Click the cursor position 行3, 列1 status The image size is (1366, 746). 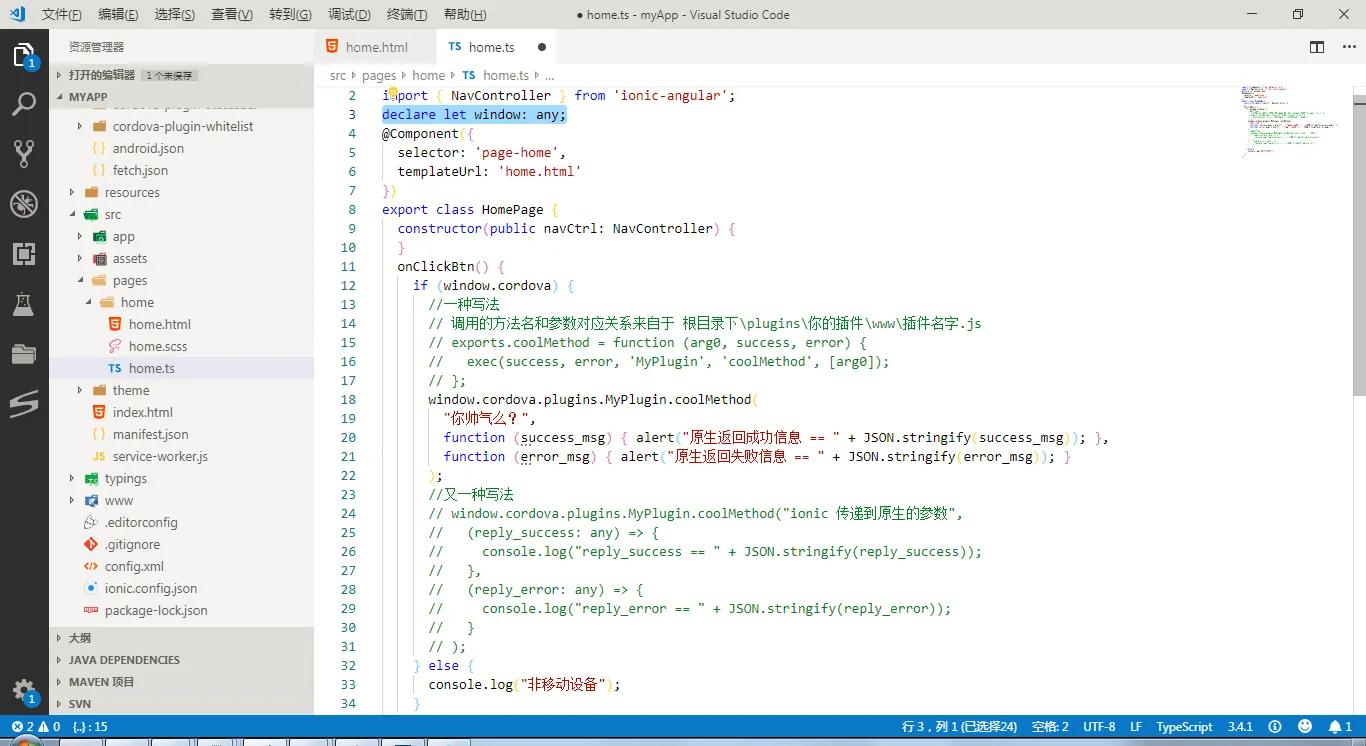pyautogui.click(x=959, y=727)
